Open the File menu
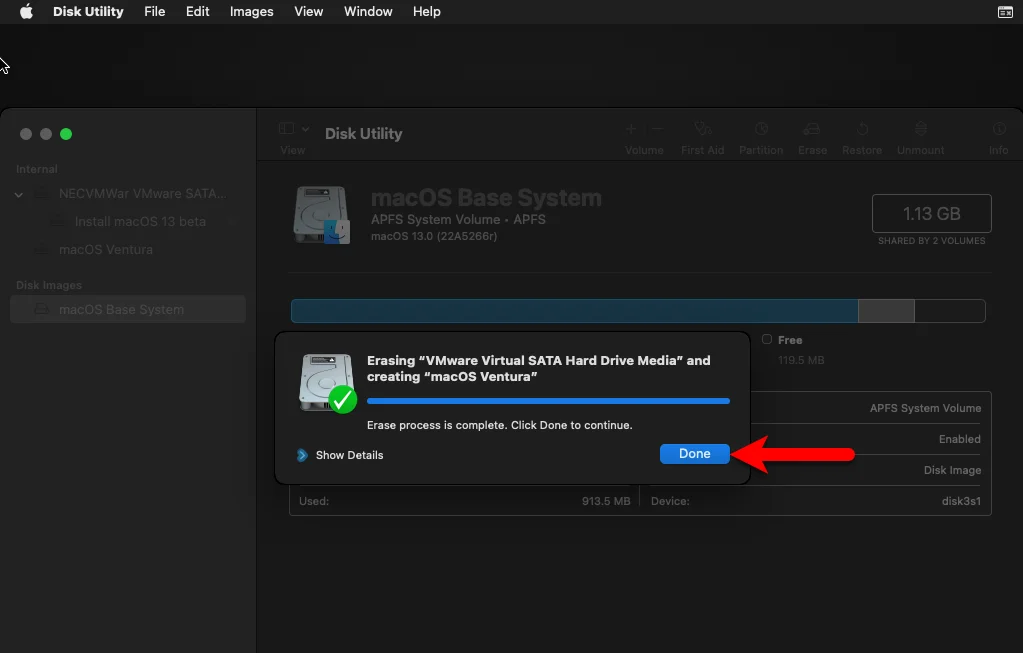The image size is (1023, 653). click(155, 12)
